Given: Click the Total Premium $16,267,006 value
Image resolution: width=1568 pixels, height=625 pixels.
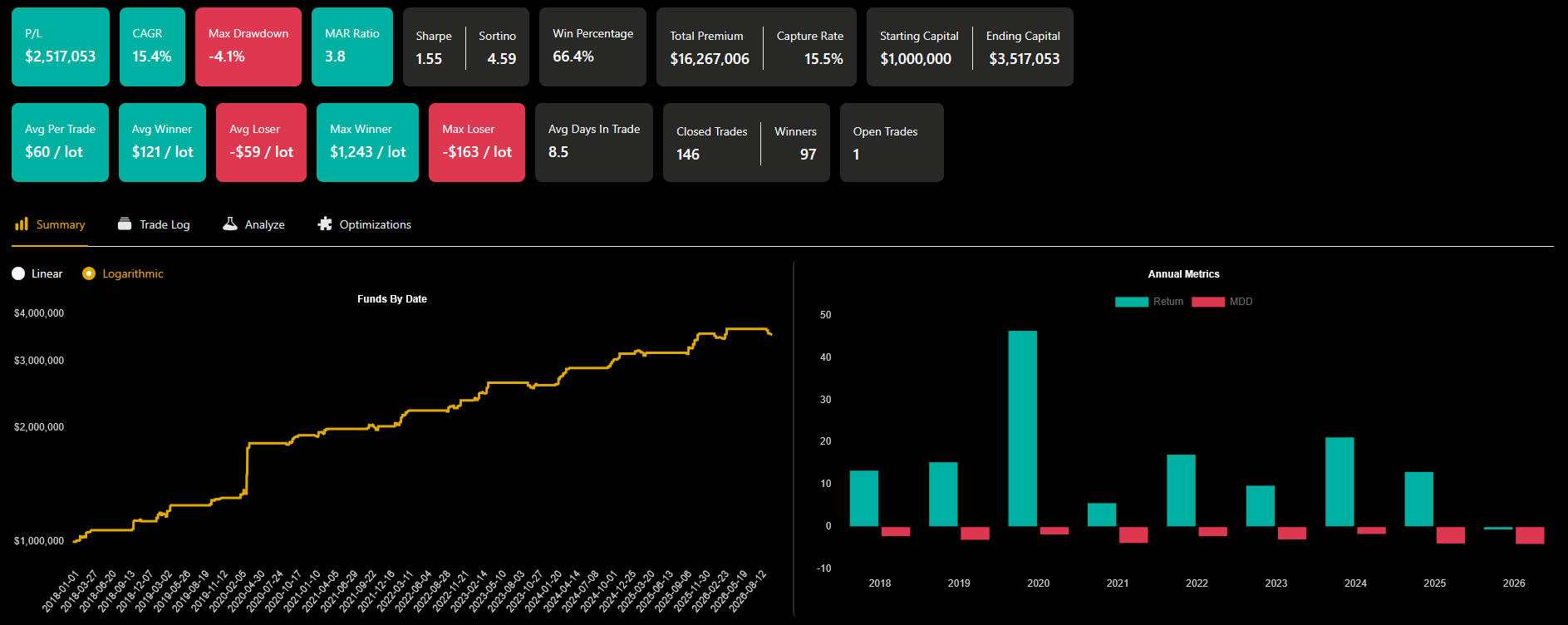Looking at the screenshot, I should pos(710,59).
